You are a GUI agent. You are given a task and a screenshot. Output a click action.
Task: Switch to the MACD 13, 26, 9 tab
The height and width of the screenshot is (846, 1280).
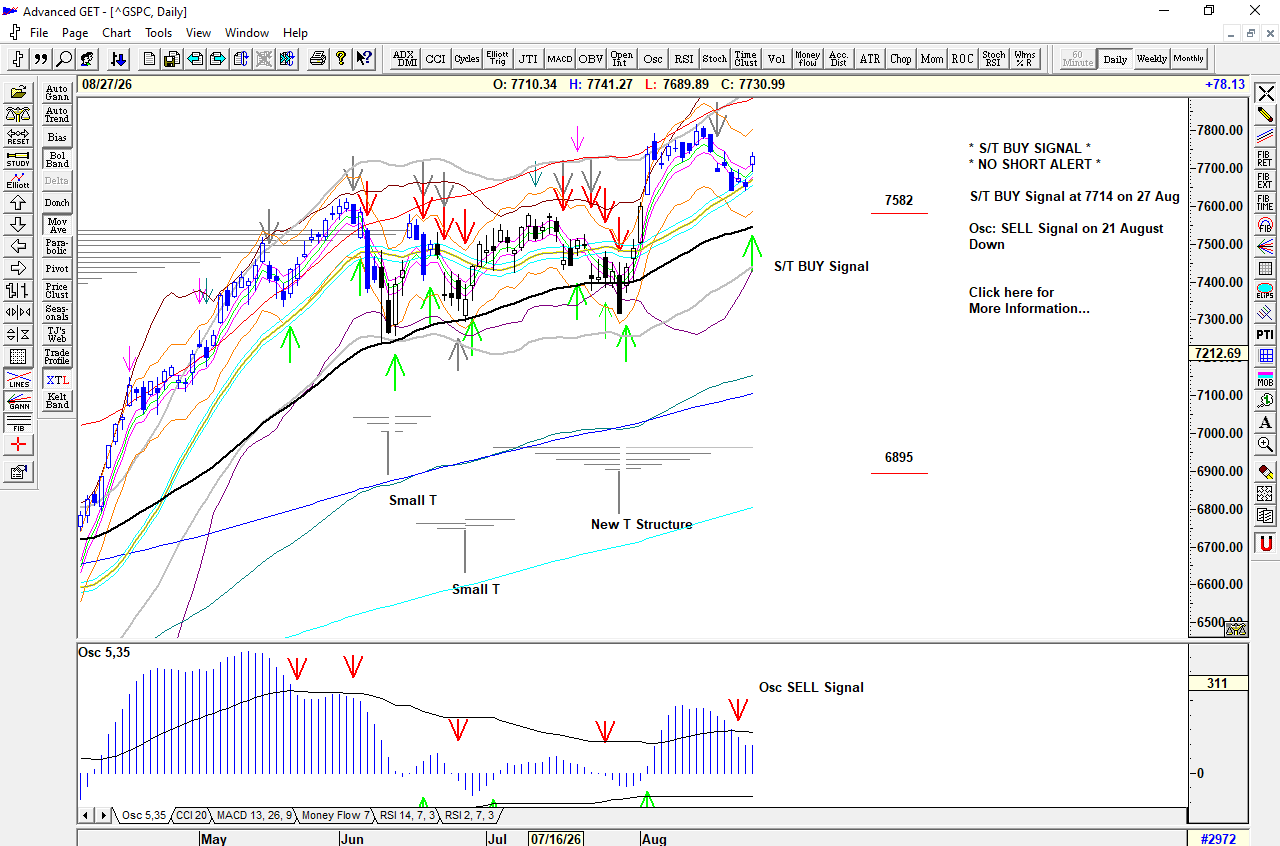point(254,816)
